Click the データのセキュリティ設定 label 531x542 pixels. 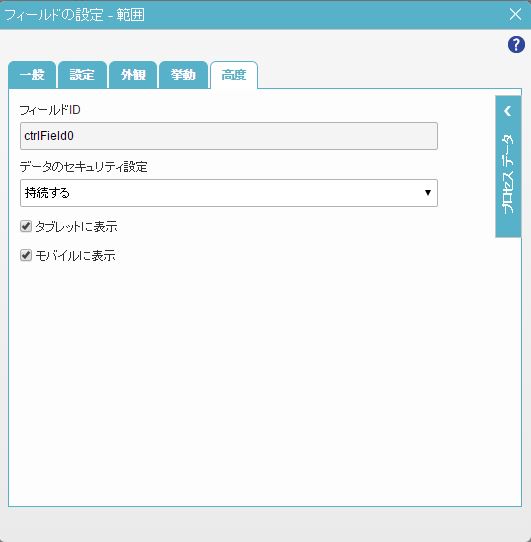tap(84, 167)
